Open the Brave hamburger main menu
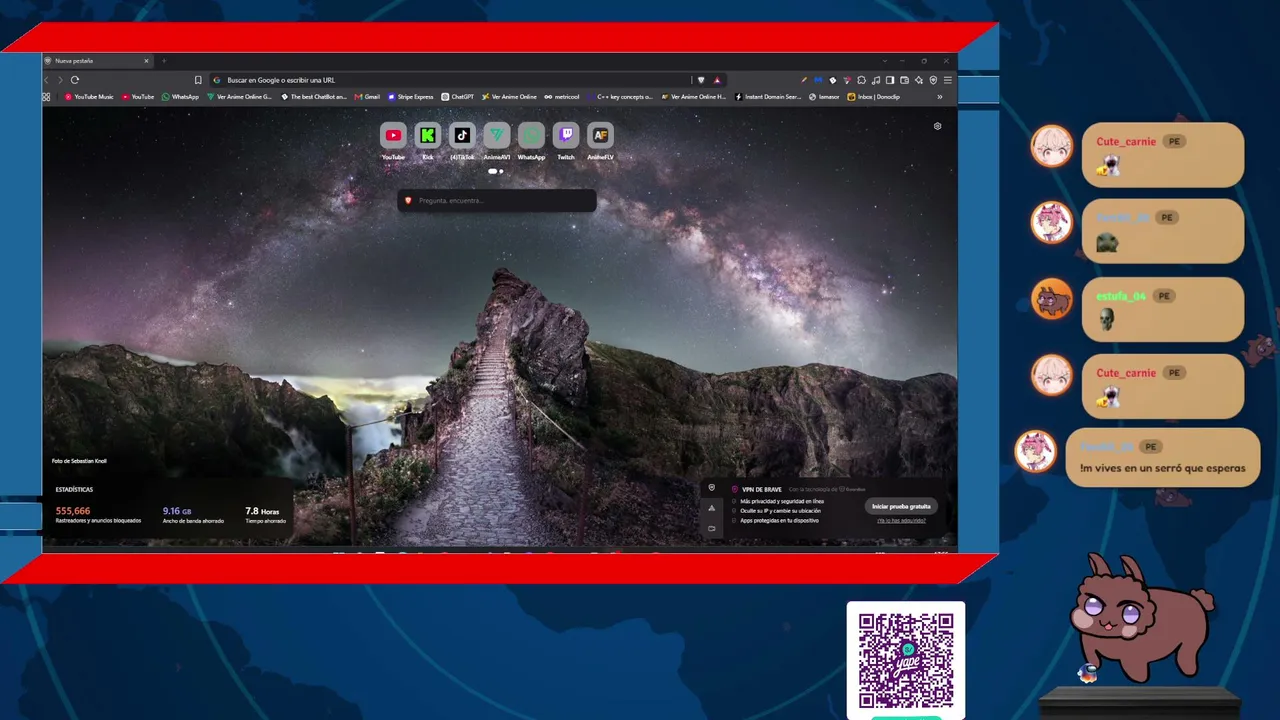The width and height of the screenshot is (1280, 720). tap(948, 80)
